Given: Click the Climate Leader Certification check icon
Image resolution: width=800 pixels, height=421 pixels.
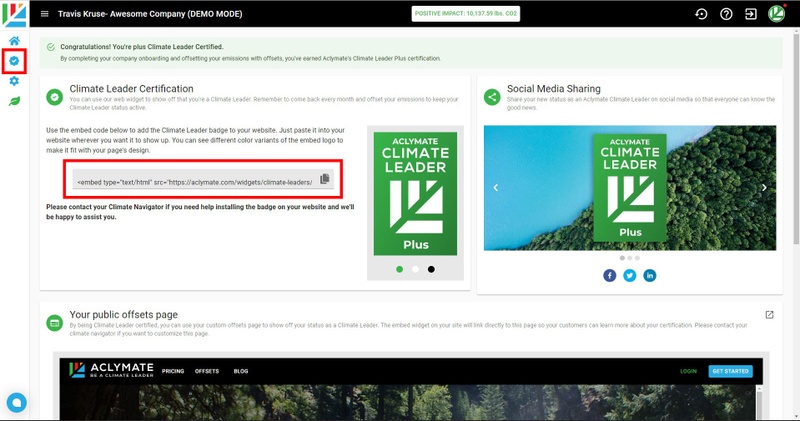Looking at the screenshot, I should tap(55, 97).
